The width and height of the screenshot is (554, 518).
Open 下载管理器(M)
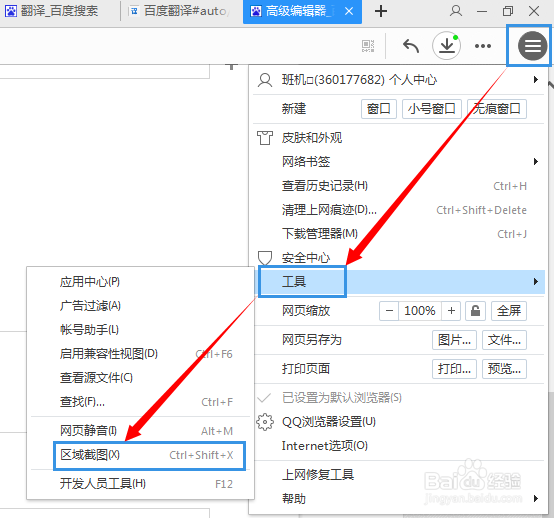pyautogui.click(x=399, y=234)
